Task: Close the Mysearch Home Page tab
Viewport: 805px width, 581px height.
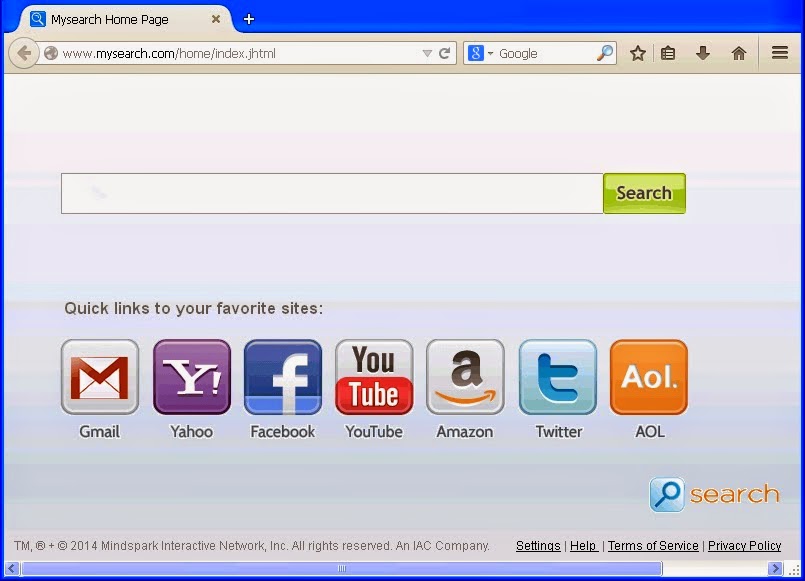Action: pyautogui.click(x=216, y=20)
